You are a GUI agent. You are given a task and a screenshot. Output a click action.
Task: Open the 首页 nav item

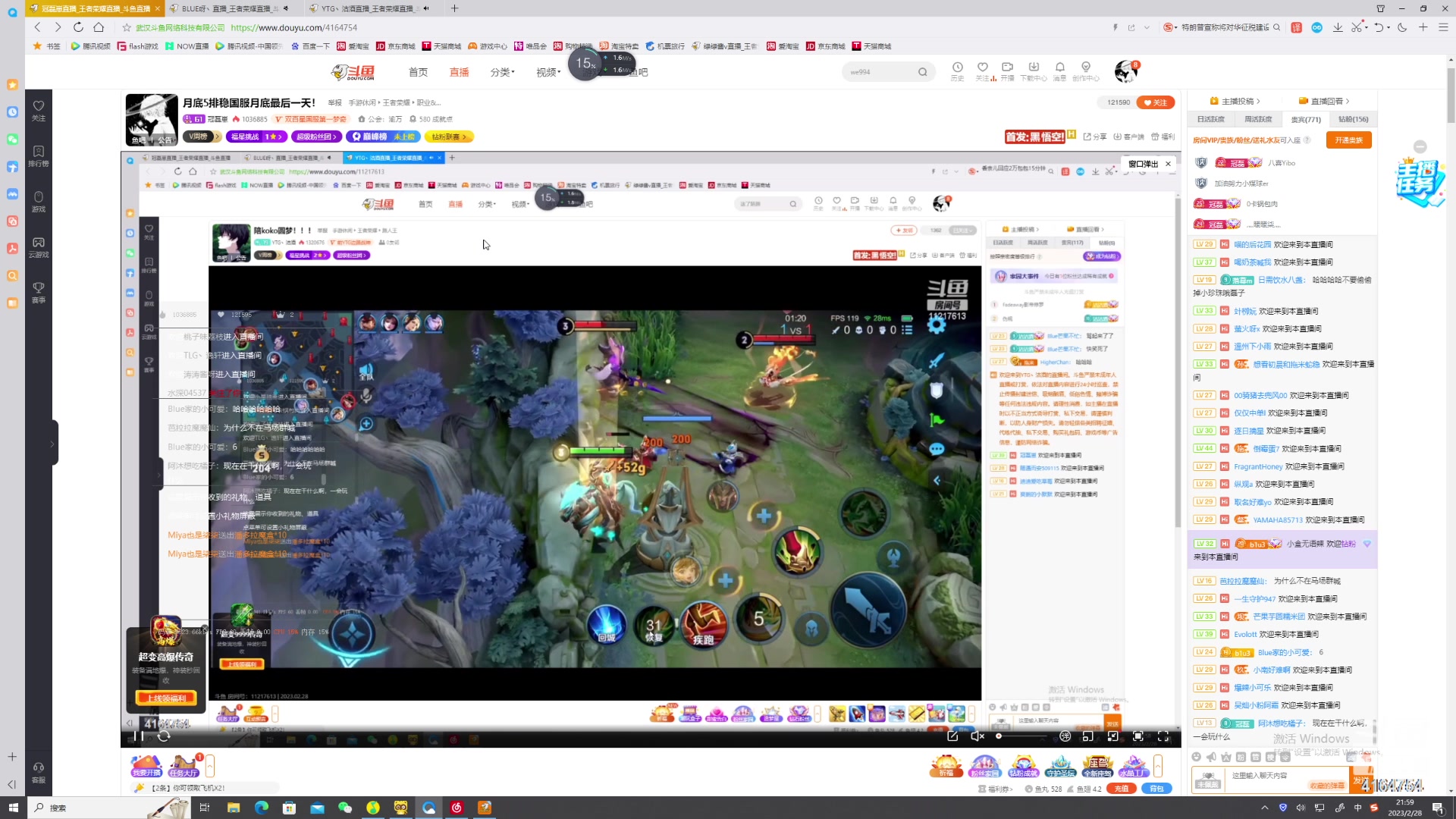point(418,72)
